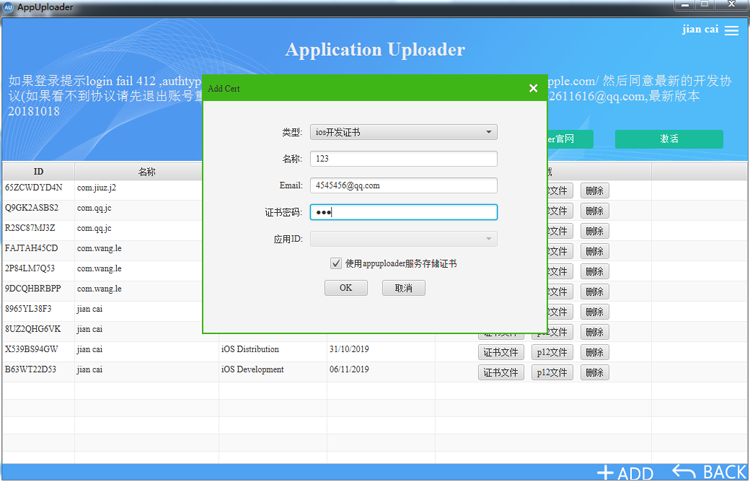Toggle the appuploader service storage checkbox

point(336,263)
